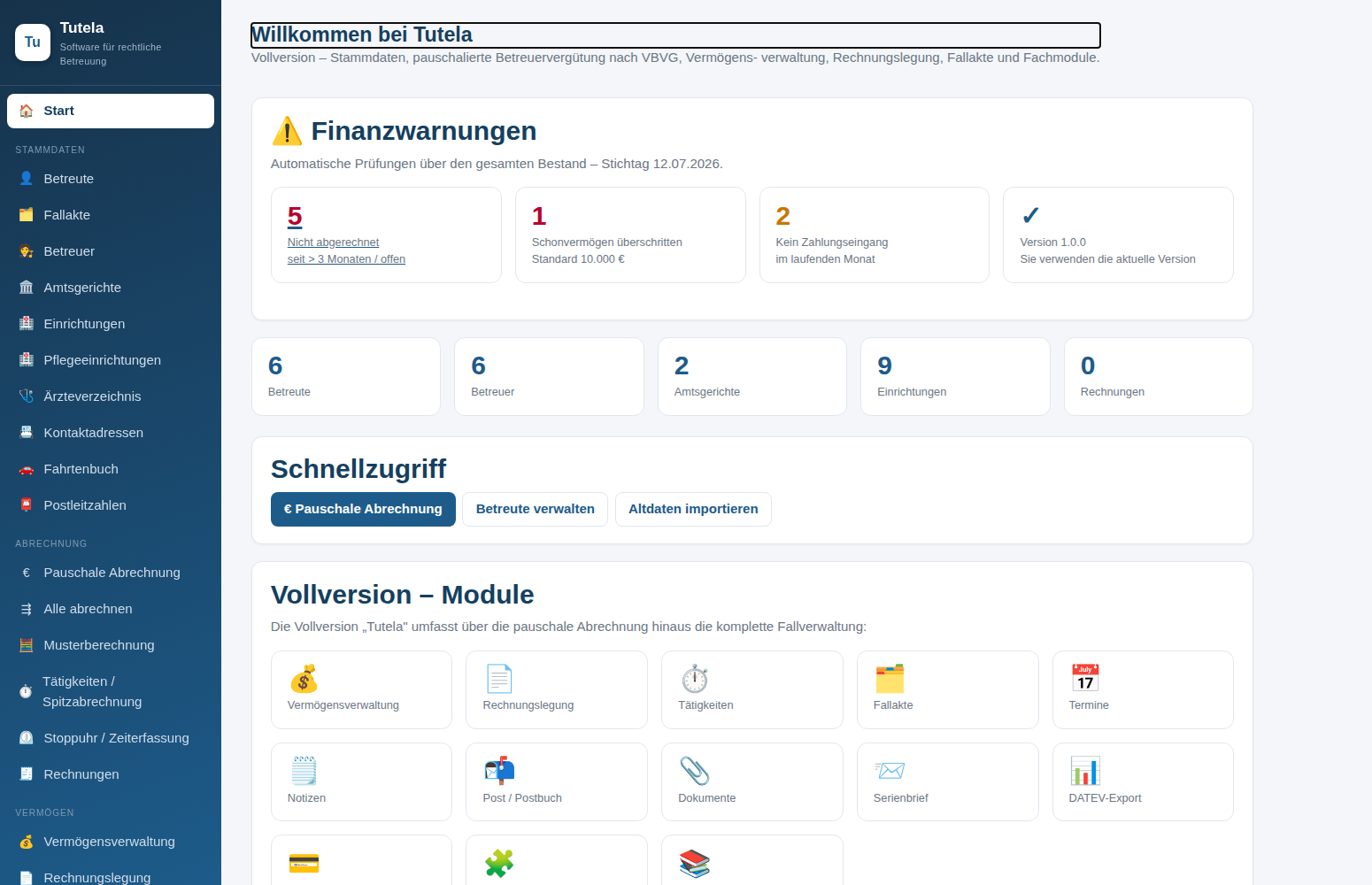
Task: Click the Willkommen bei Tutela heading
Action: [x=362, y=35]
